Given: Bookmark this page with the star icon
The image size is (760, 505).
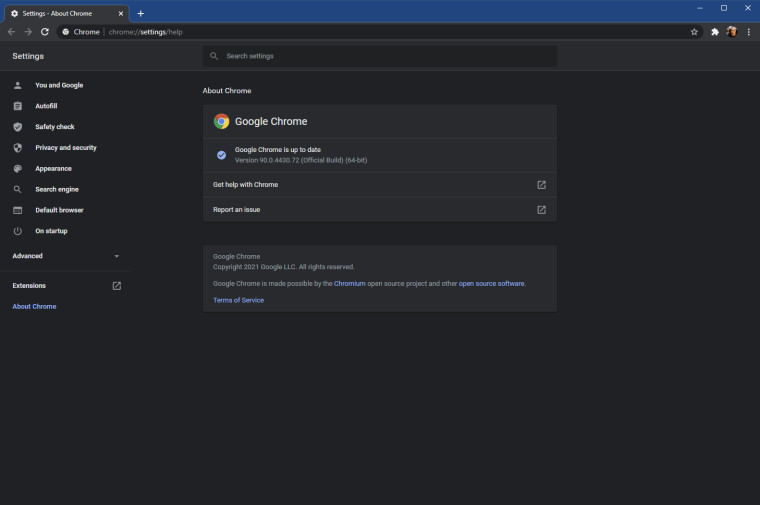Looking at the screenshot, I should 694,32.
